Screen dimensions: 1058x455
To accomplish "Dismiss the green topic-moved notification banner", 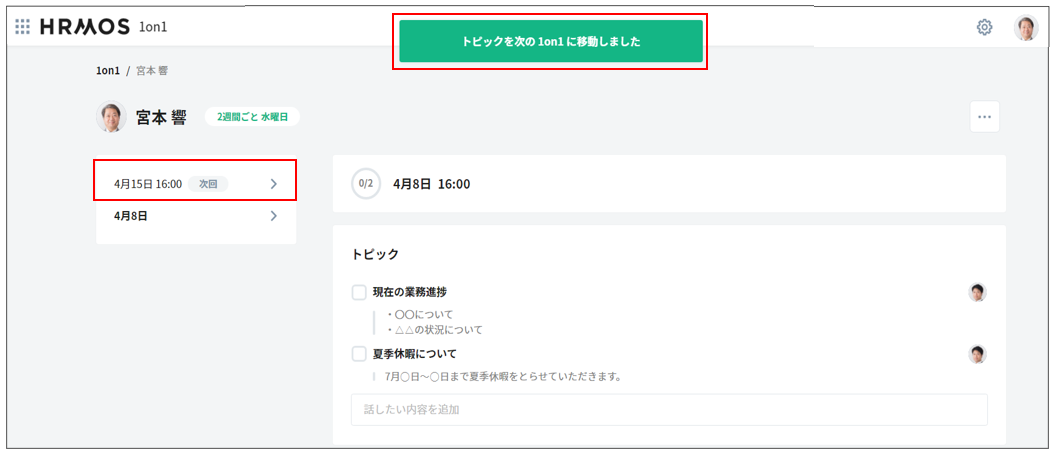I will 550,42.
